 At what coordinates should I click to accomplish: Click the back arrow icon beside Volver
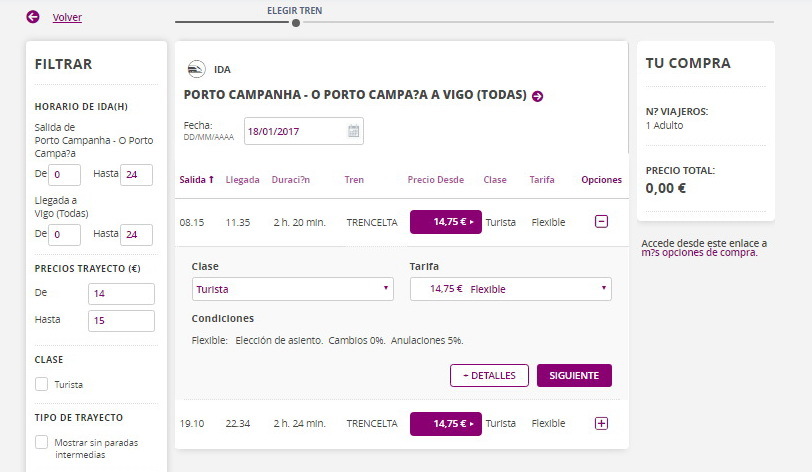pyautogui.click(x=33, y=17)
